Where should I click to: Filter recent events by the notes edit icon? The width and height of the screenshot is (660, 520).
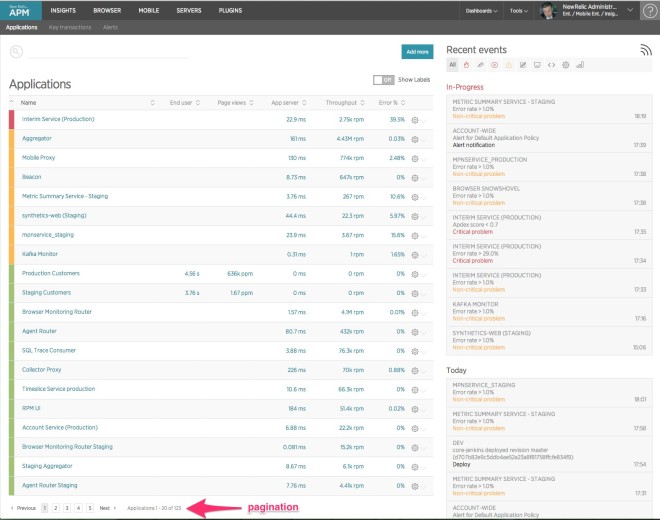[523, 65]
